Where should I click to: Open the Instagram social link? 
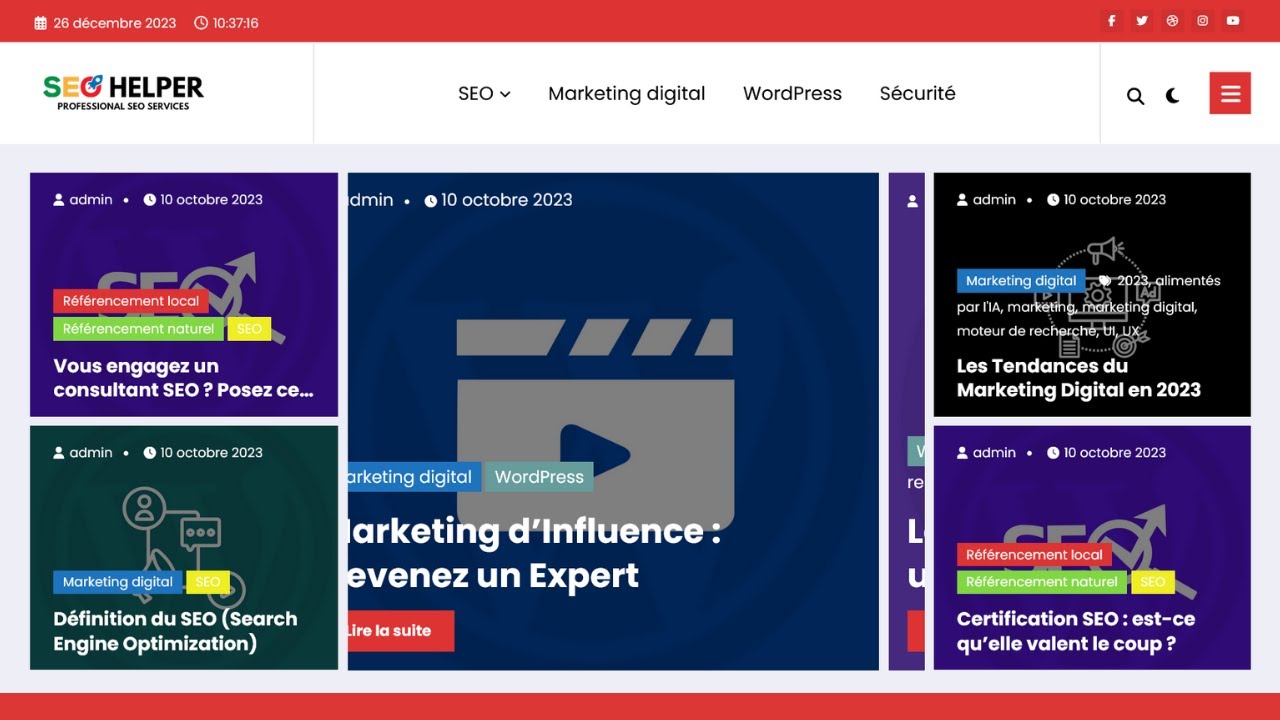pyautogui.click(x=1203, y=21)
